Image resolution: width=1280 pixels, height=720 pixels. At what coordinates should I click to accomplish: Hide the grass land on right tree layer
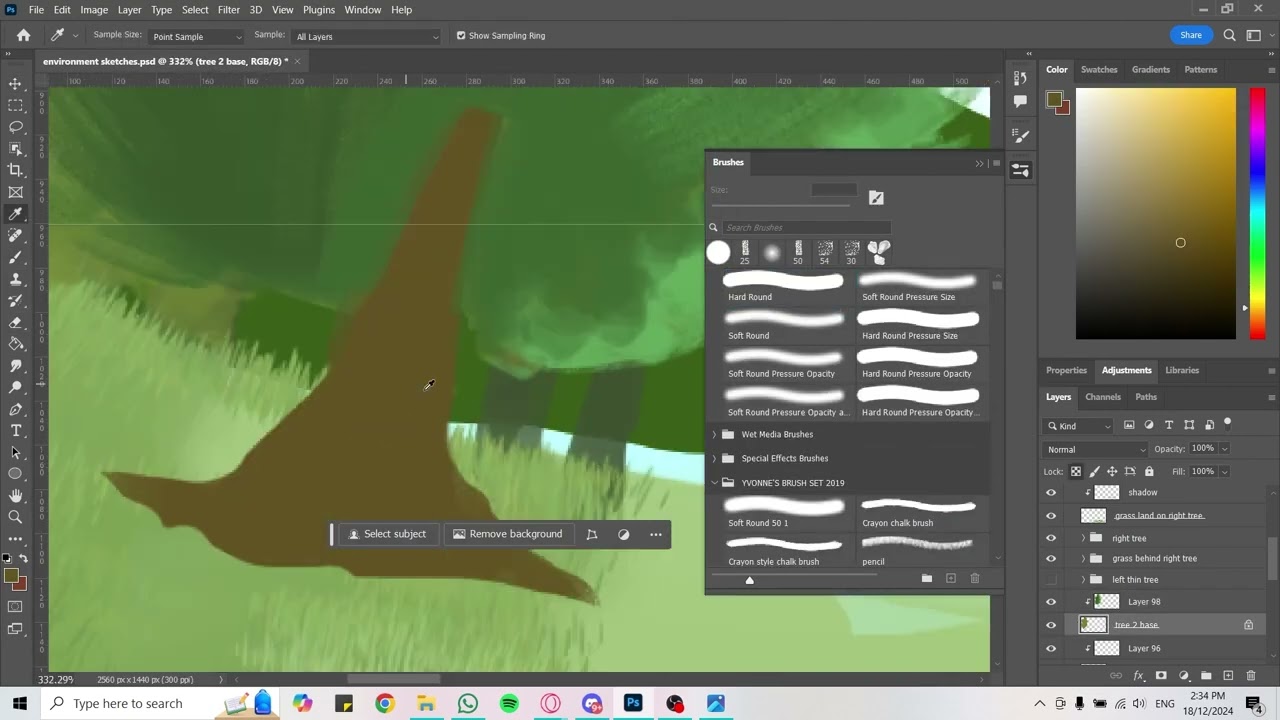tap(1051, 515)
